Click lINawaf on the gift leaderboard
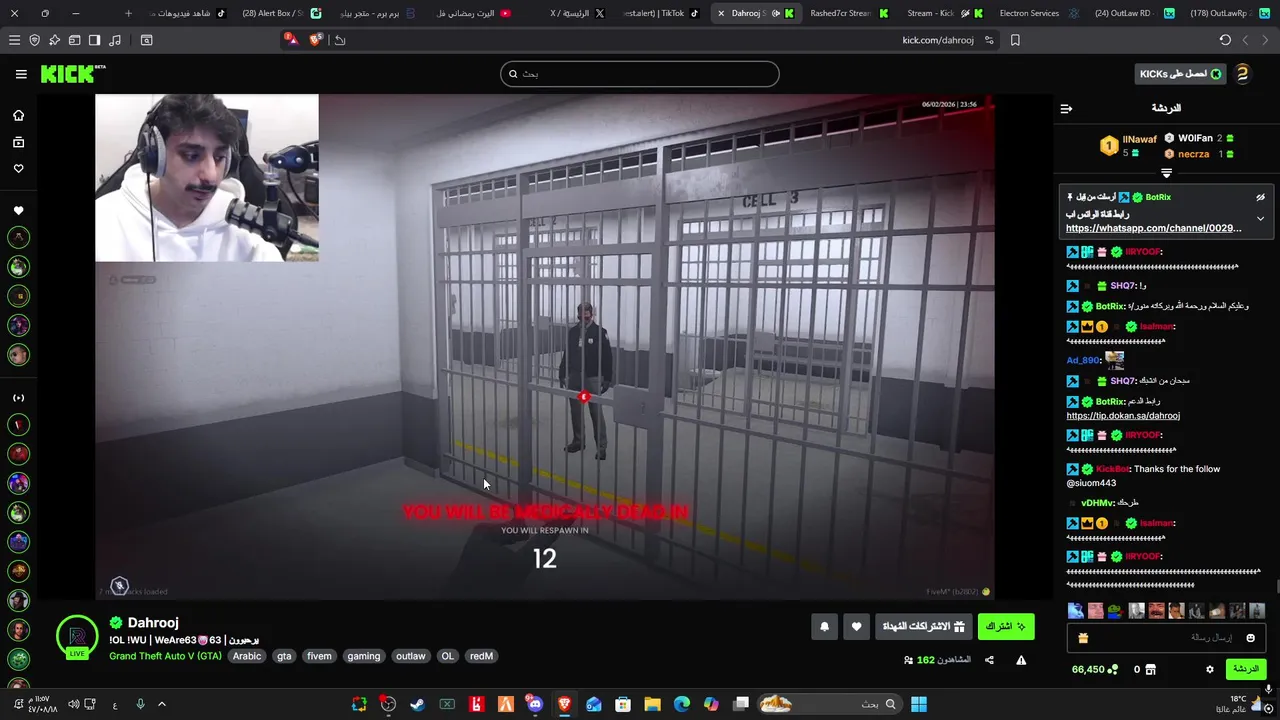The height and width of the screenshot is (720, 1280). (x=1140, y=140)
